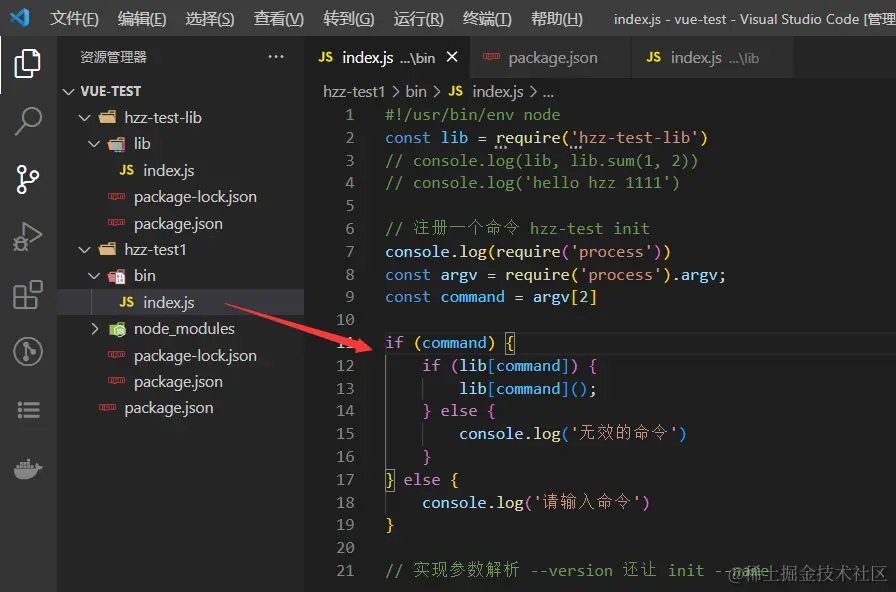896x592 pixels.
Task: Click the npm icon on package.json tab
Action: pyautogui.click(x=491, y=57)
